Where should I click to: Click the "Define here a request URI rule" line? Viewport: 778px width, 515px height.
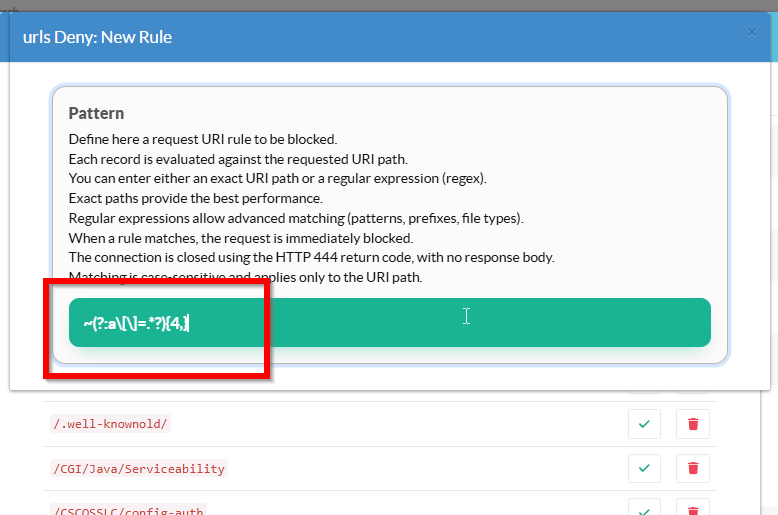point(202,138)
